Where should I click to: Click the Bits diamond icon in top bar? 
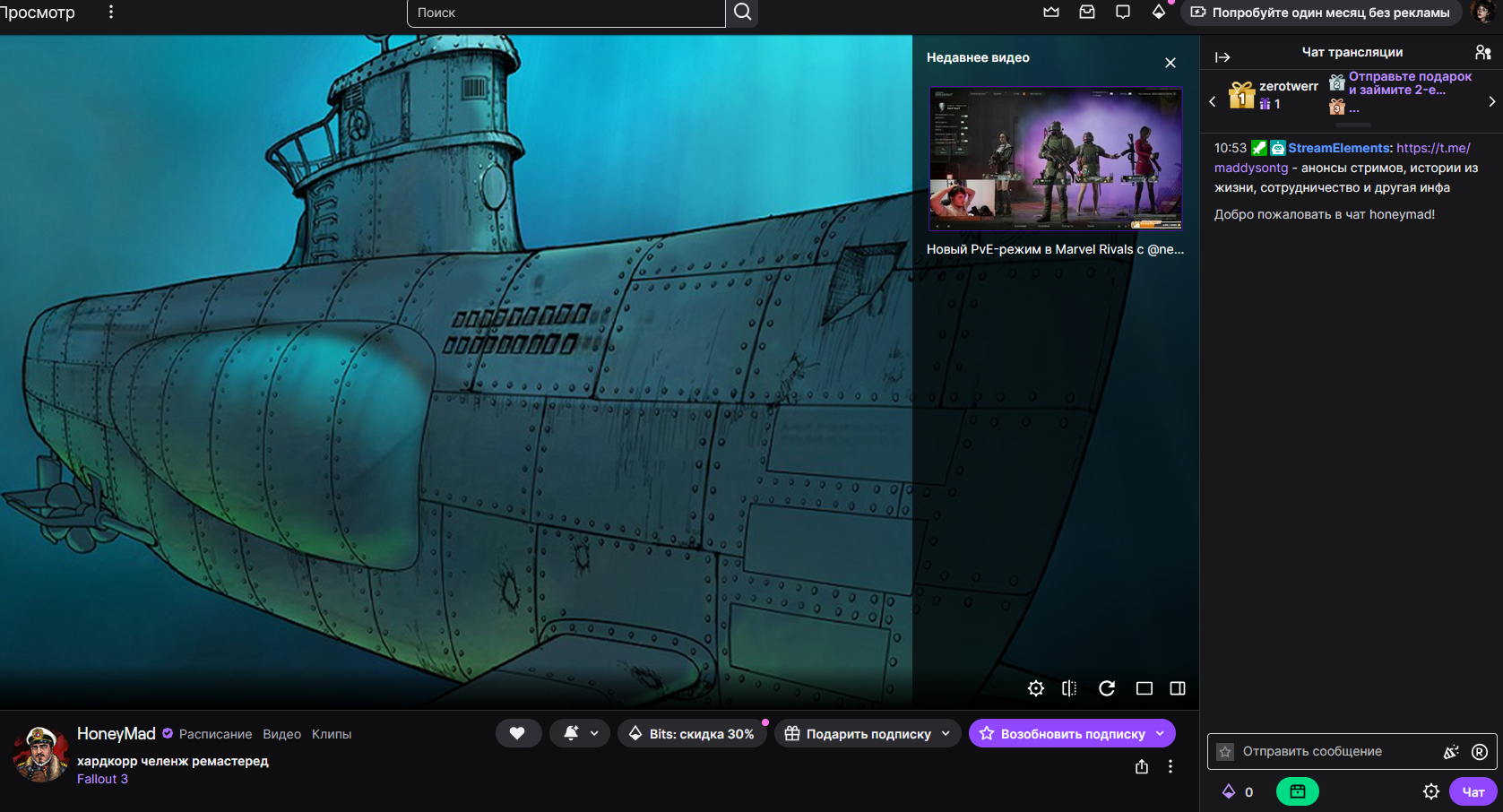pos(1159,13)
